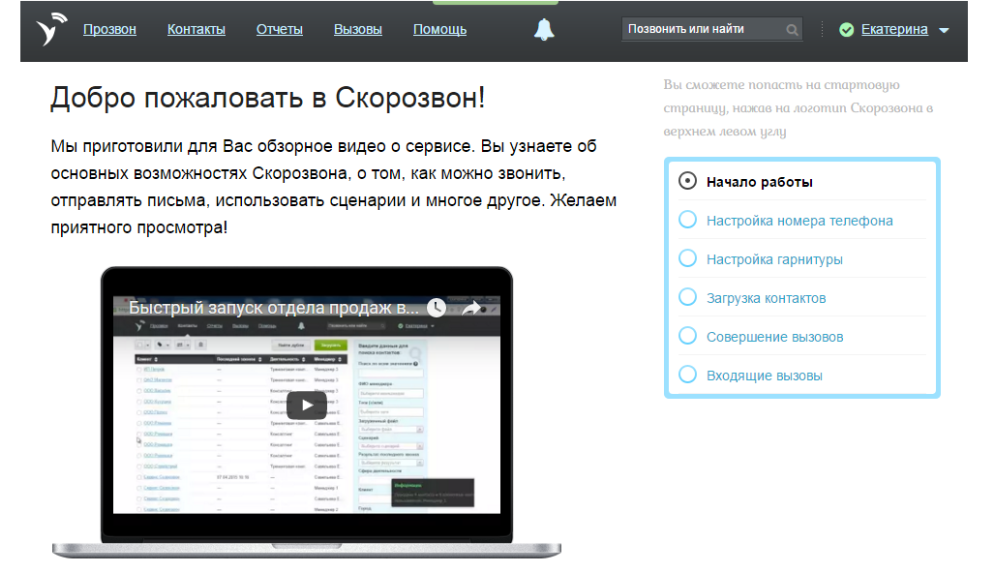The width and height of the screenshot is (988, 570).
Task: Select the 'Совершение вызовов' radio button
Action: click(x=687, y=336)
